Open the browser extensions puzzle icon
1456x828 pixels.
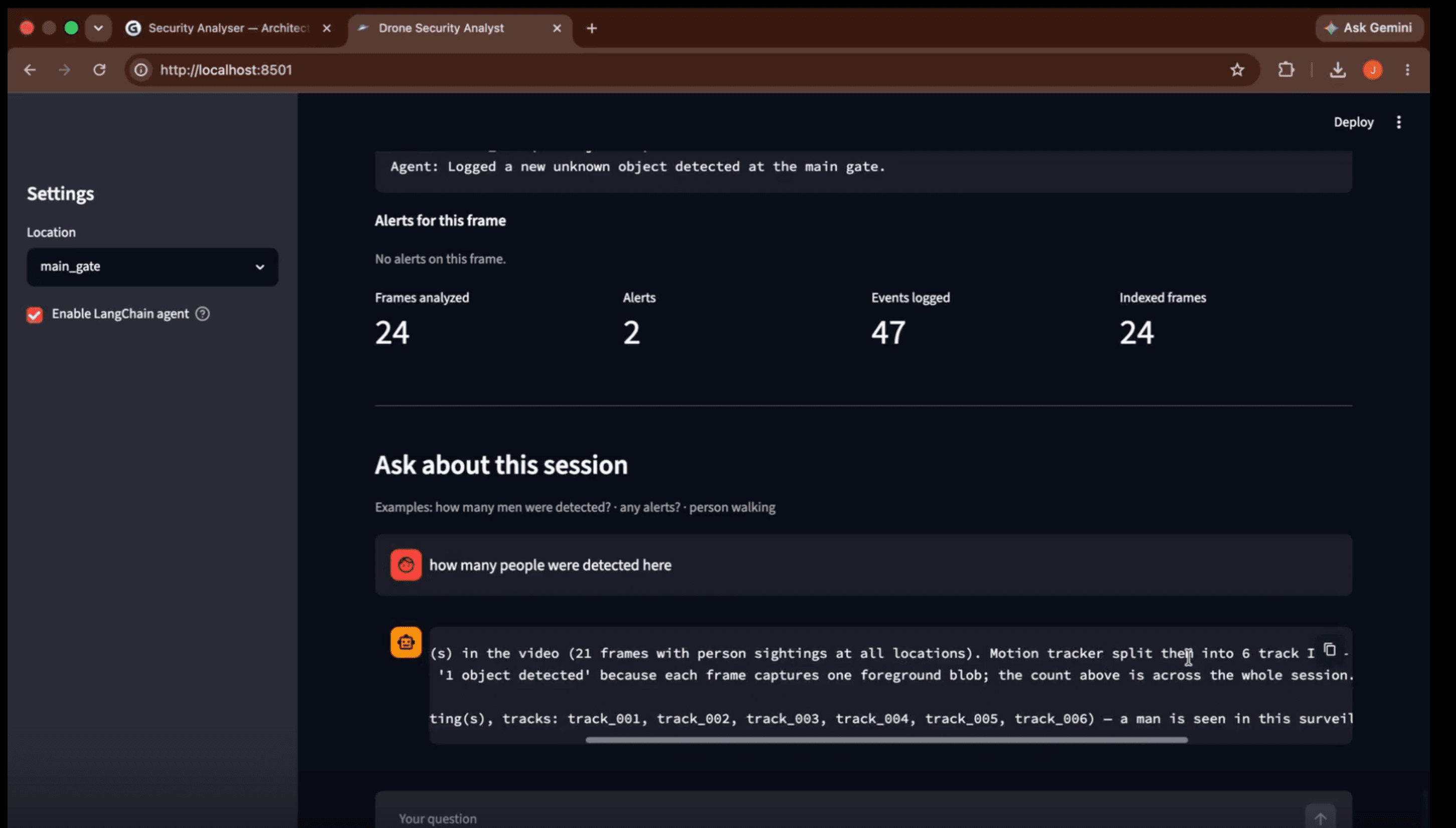coord(1286,70)
